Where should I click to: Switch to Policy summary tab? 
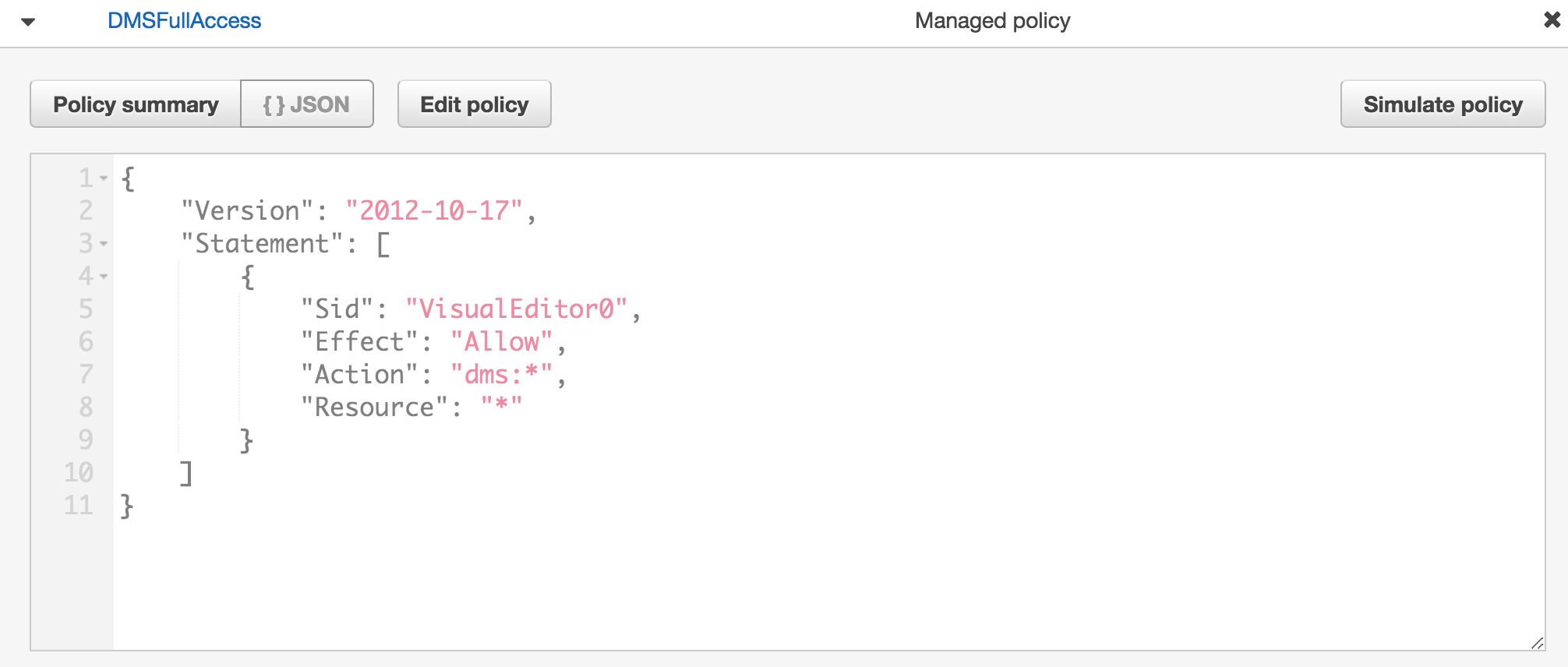[136, 104]
